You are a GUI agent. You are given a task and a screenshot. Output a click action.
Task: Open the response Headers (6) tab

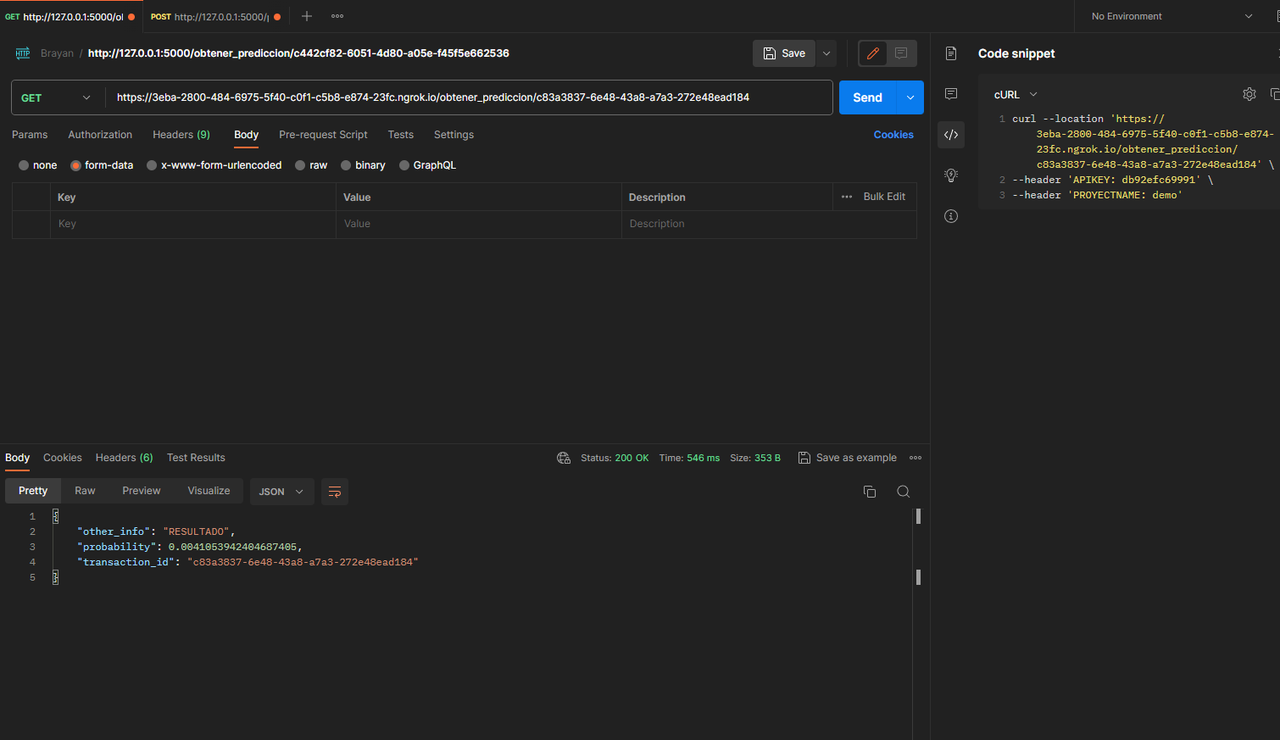[124, 457]
